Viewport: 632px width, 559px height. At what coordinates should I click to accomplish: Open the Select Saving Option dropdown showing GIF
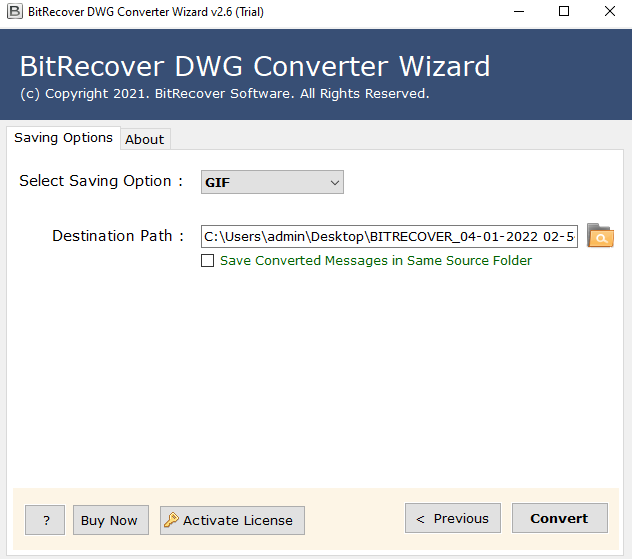pyautogui.click(x=272, y=182)
